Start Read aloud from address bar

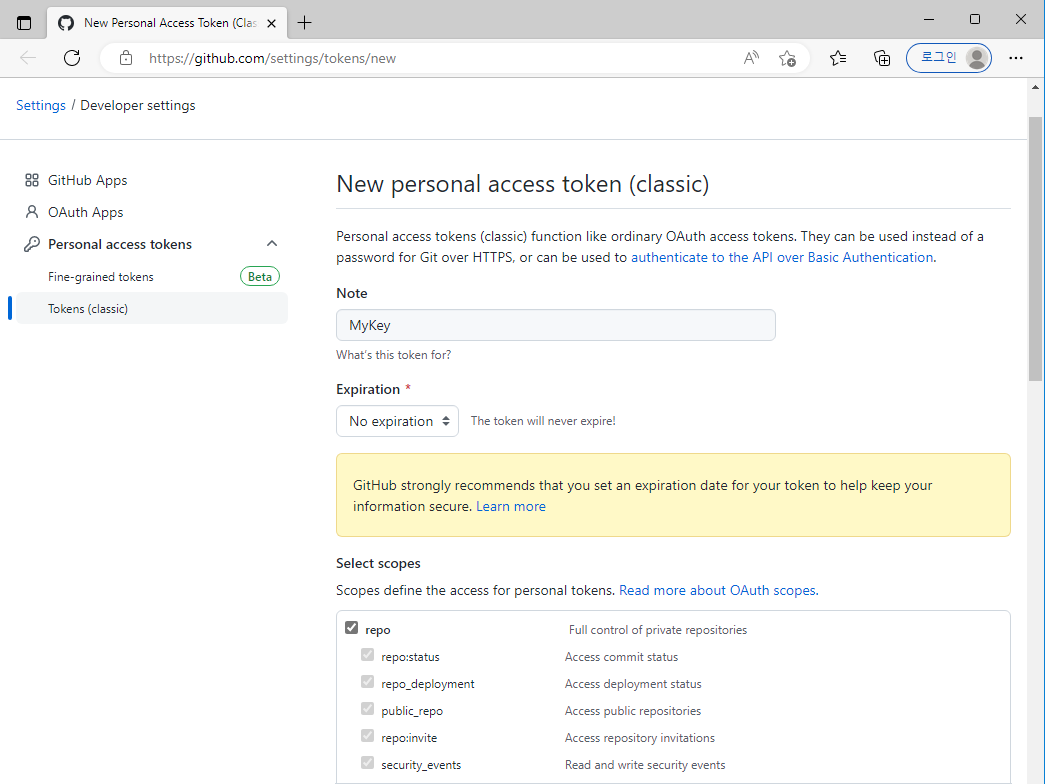click(x=751, y=58)
